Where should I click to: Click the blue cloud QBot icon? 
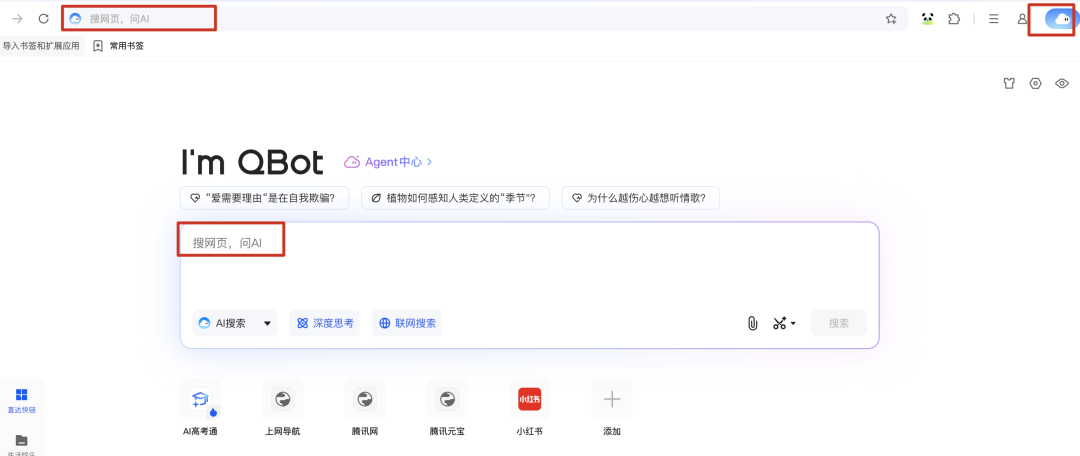[1060, 19]
